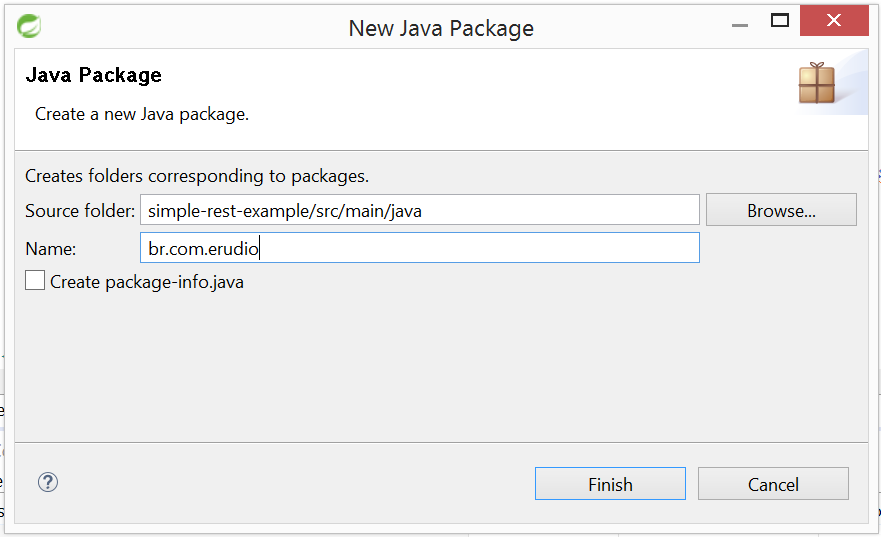Click the Source folder text field
Viewport: 881px width, 537px height.
[x=420, y=210]
